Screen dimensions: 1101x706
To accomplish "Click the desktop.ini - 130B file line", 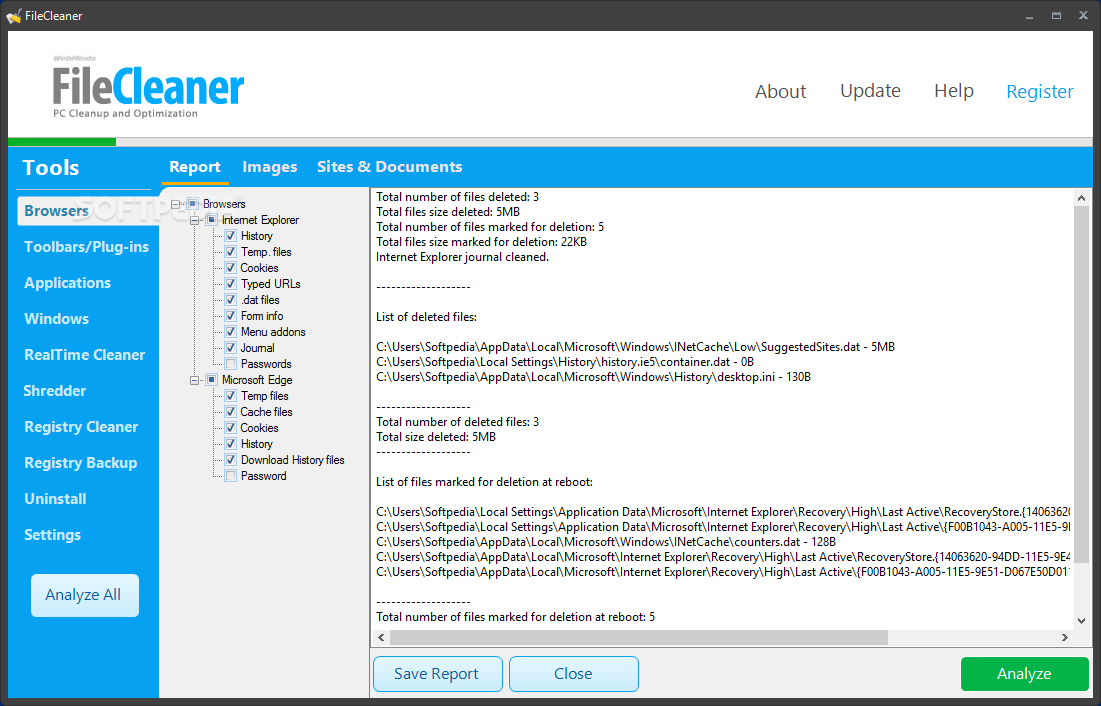I will 593,377.
